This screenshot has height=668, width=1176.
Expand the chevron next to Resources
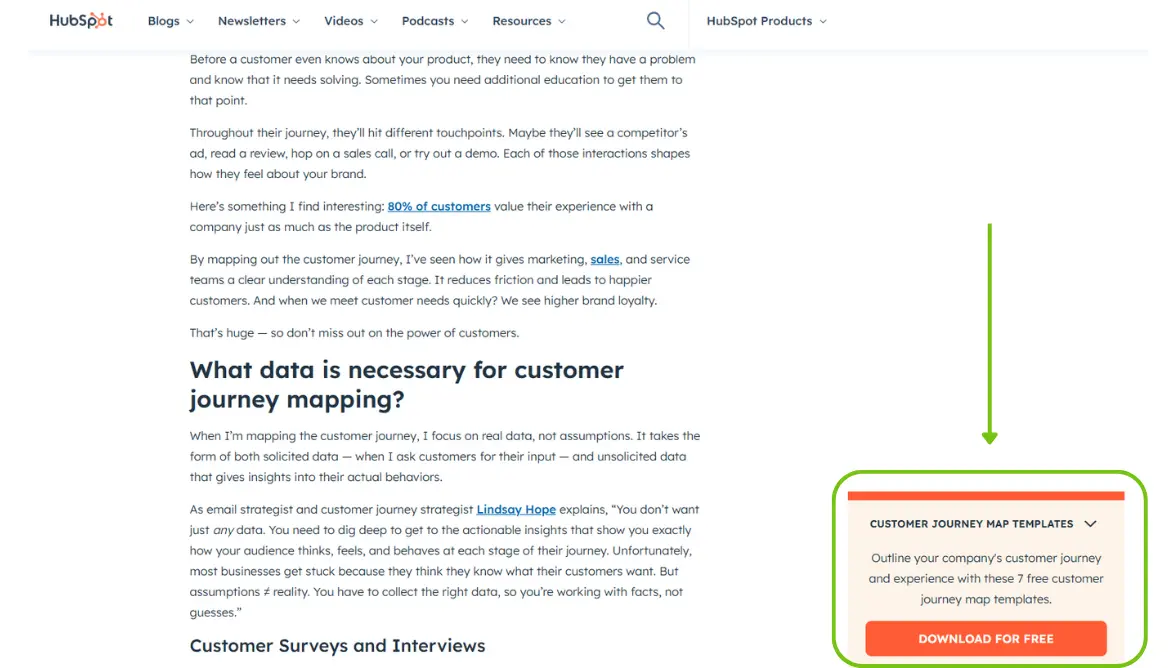point(562,22)
